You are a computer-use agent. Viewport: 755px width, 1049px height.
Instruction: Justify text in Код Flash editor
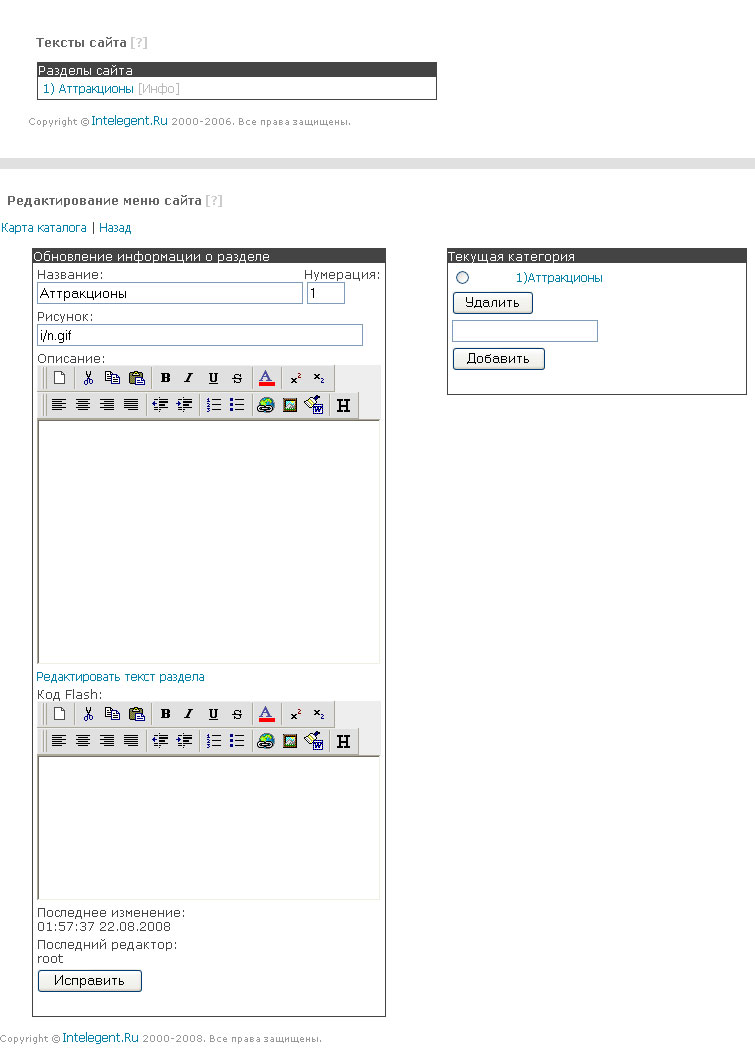(x=131, y=741)
